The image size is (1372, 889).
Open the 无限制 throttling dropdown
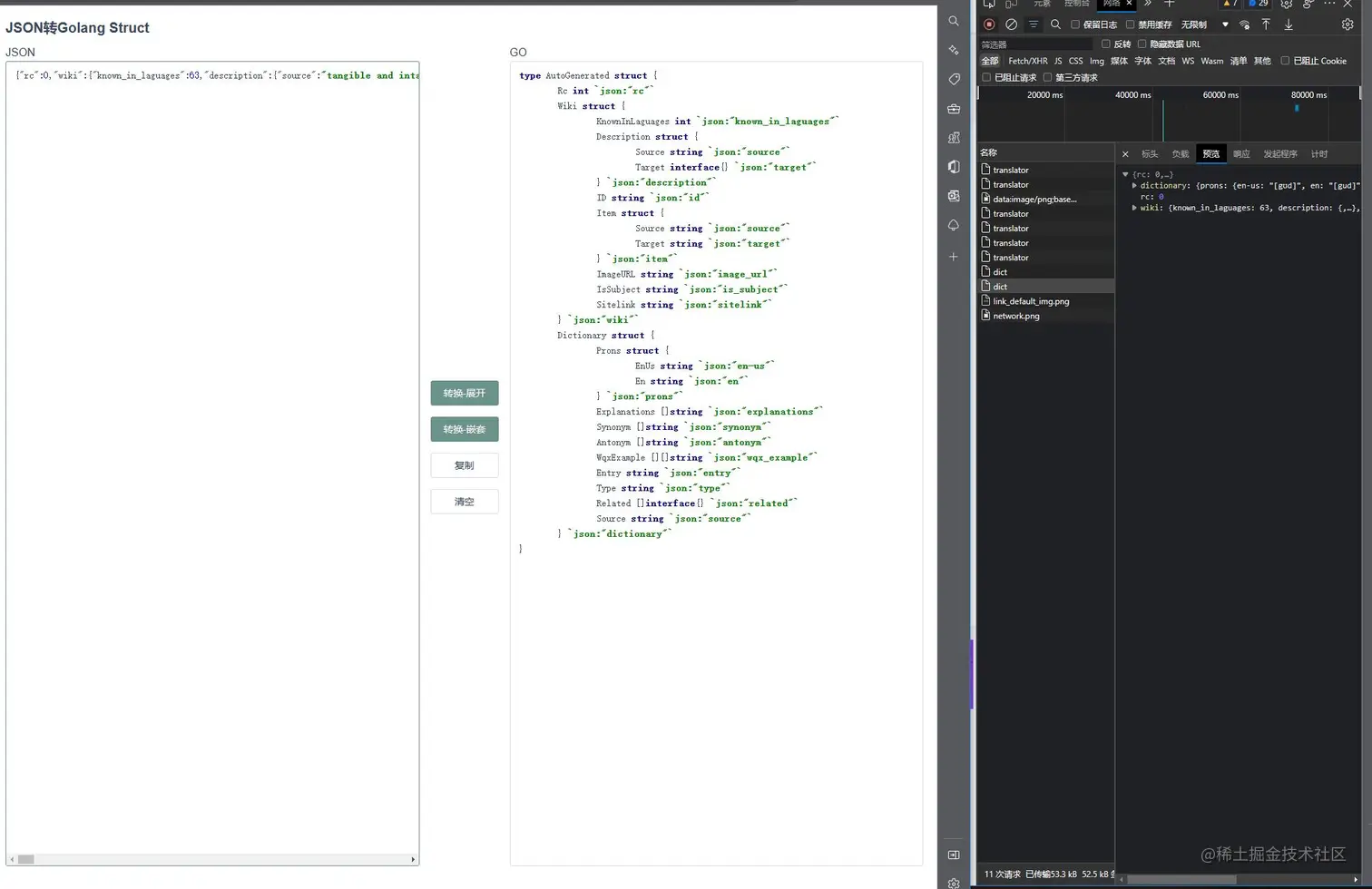tap(1205, 24)
